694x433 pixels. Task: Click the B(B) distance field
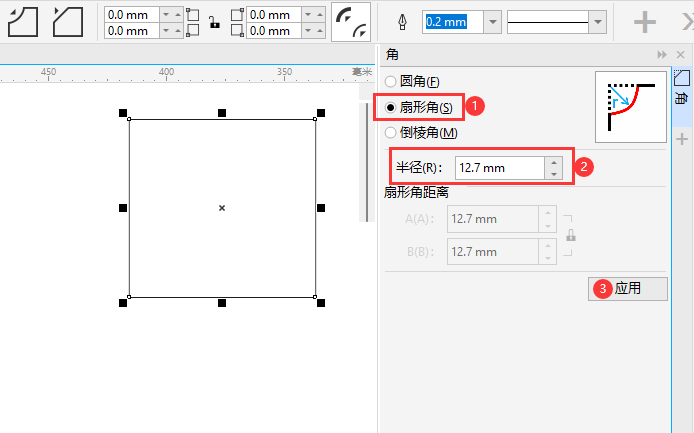pyautogui.click(x=493, y=251)
